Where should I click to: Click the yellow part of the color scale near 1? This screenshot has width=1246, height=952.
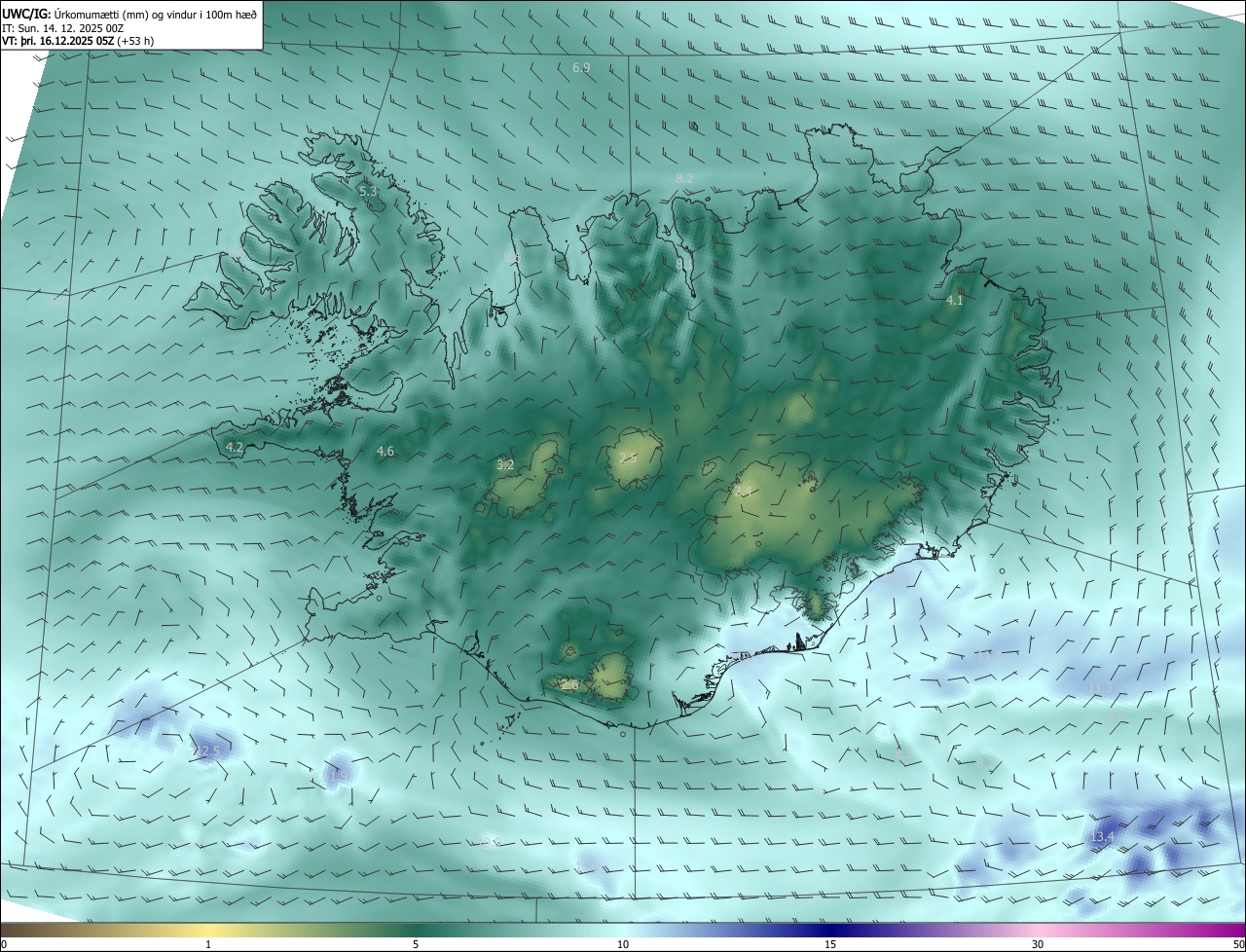click(x=208, y=930)
